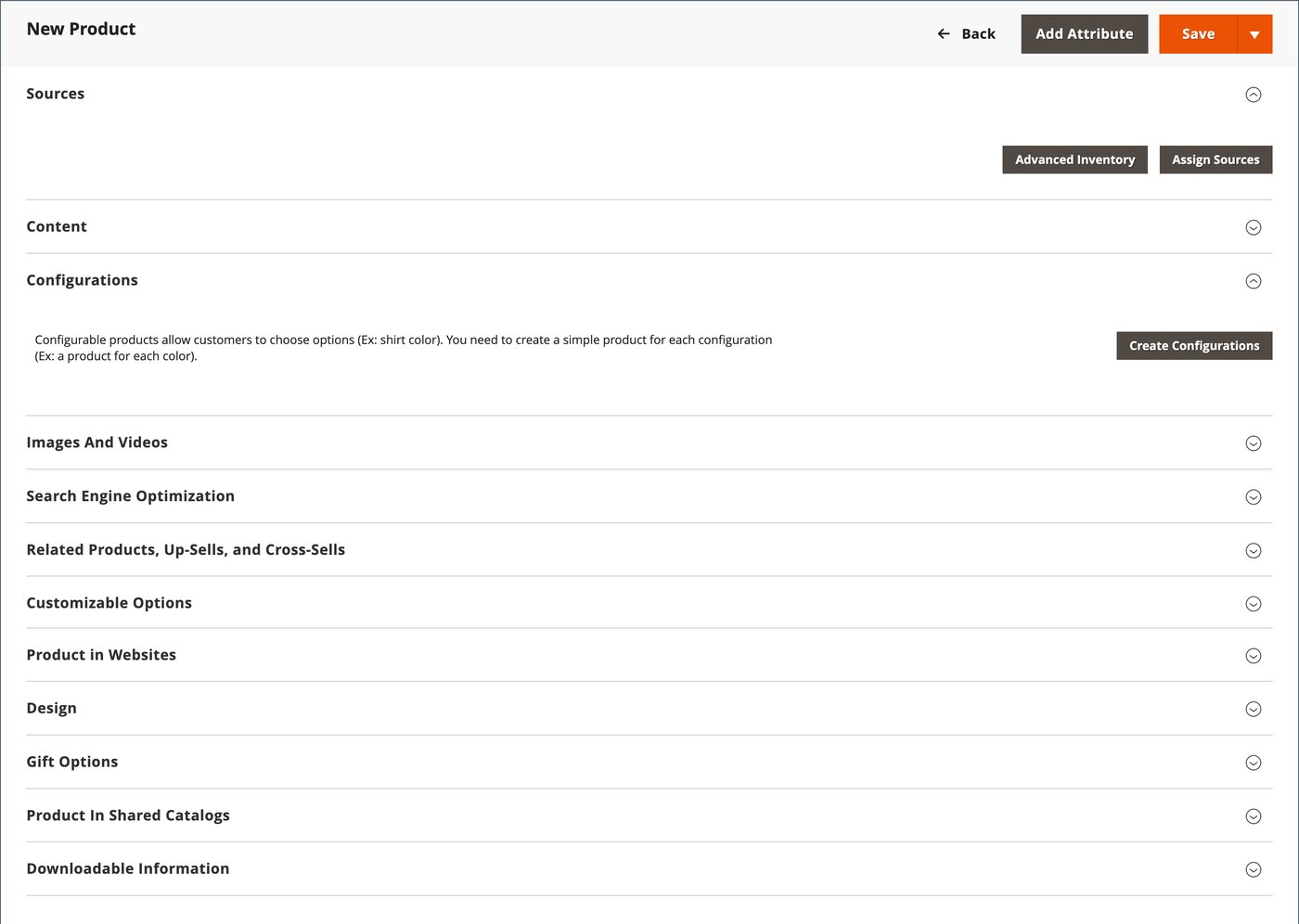This screenshot has width=1299, height=924.
Task: Click Images And Videos title
Action: 97,443
